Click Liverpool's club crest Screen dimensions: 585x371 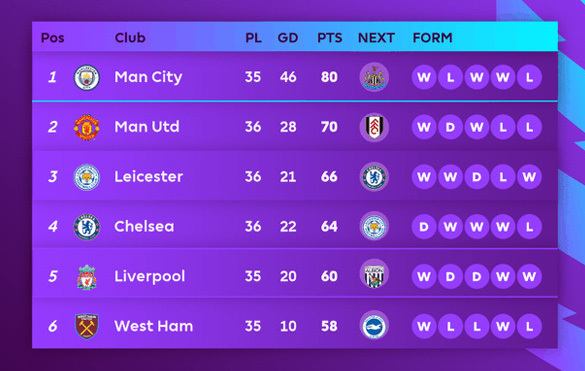coord(87,277)
